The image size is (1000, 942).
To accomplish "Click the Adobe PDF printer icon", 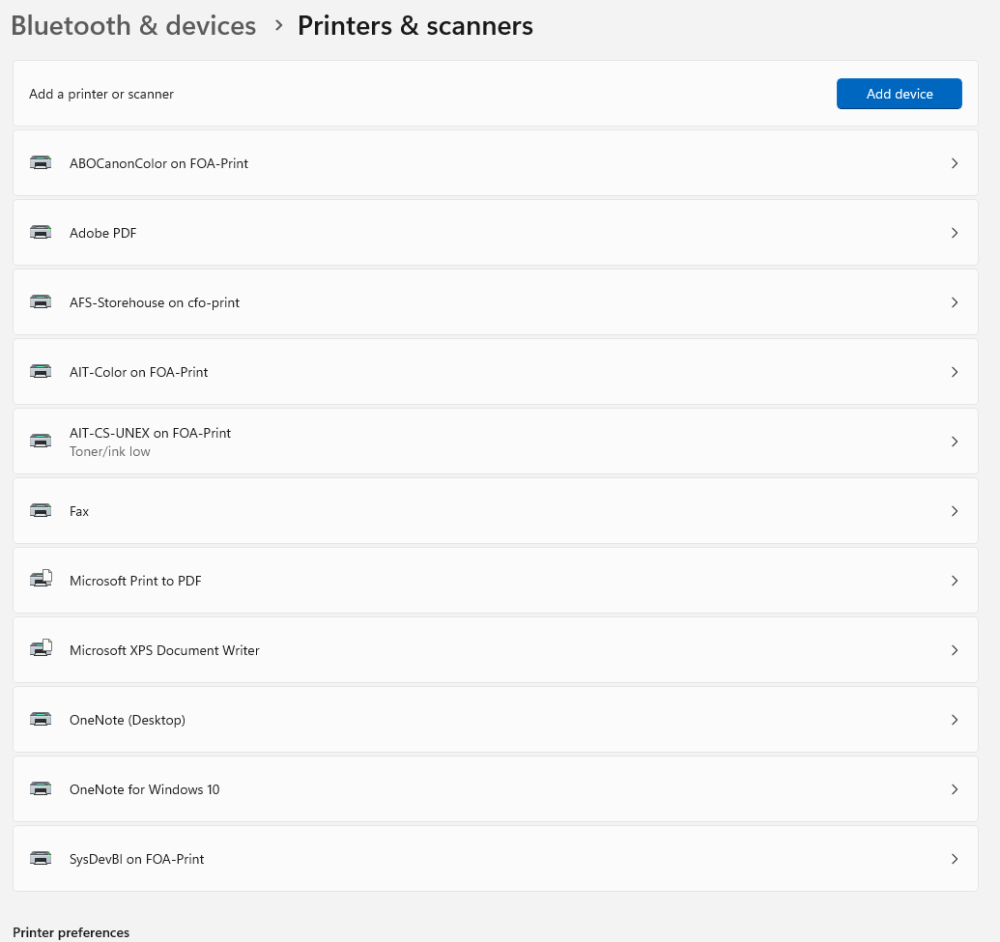I will 41,233.
